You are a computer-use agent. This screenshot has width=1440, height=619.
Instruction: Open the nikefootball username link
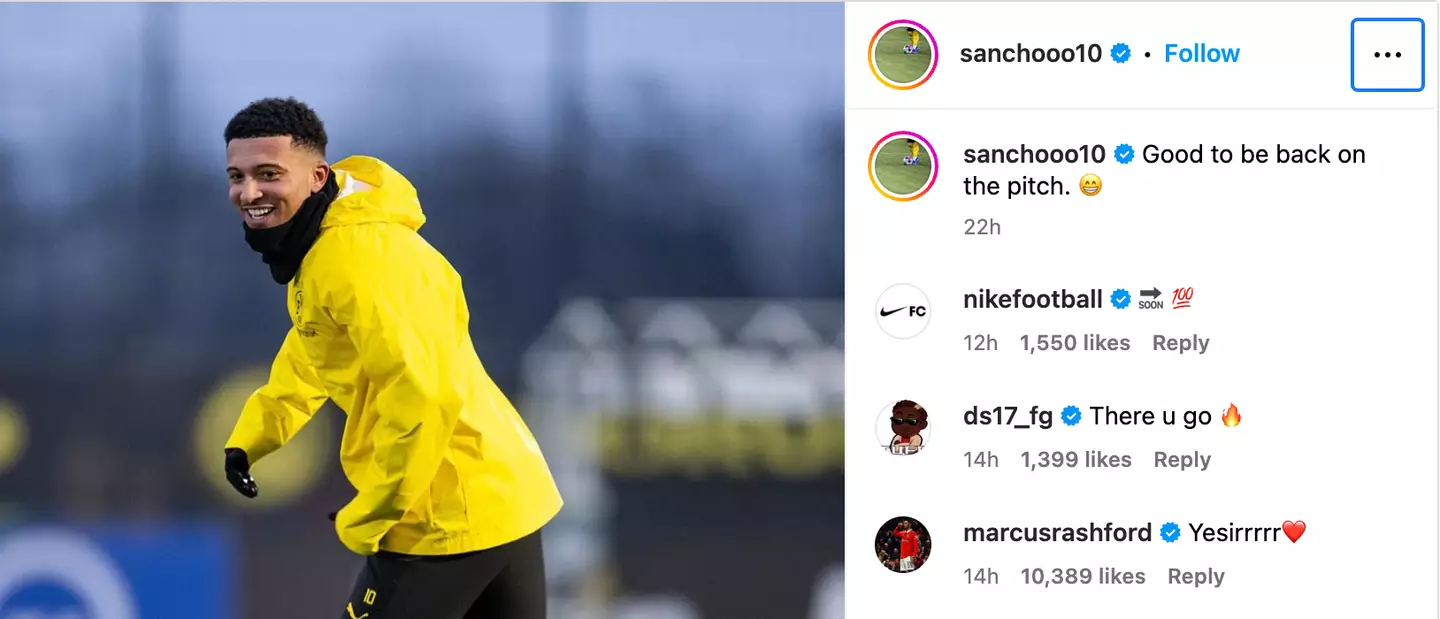[1033, 299]
